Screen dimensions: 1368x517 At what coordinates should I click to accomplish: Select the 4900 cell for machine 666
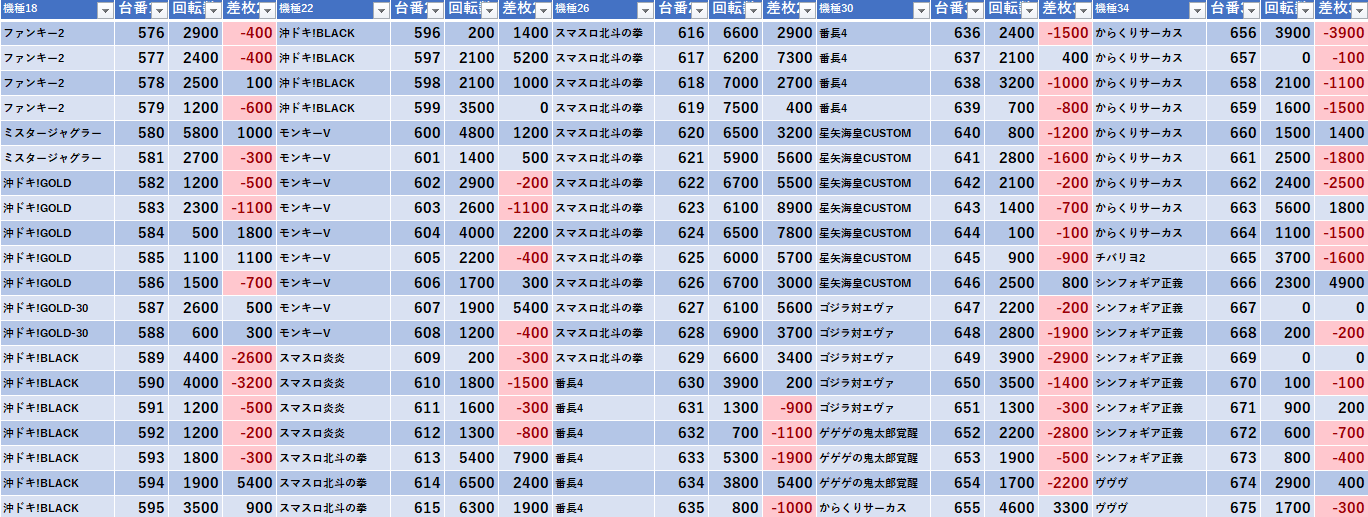(x=1340, y=283)
